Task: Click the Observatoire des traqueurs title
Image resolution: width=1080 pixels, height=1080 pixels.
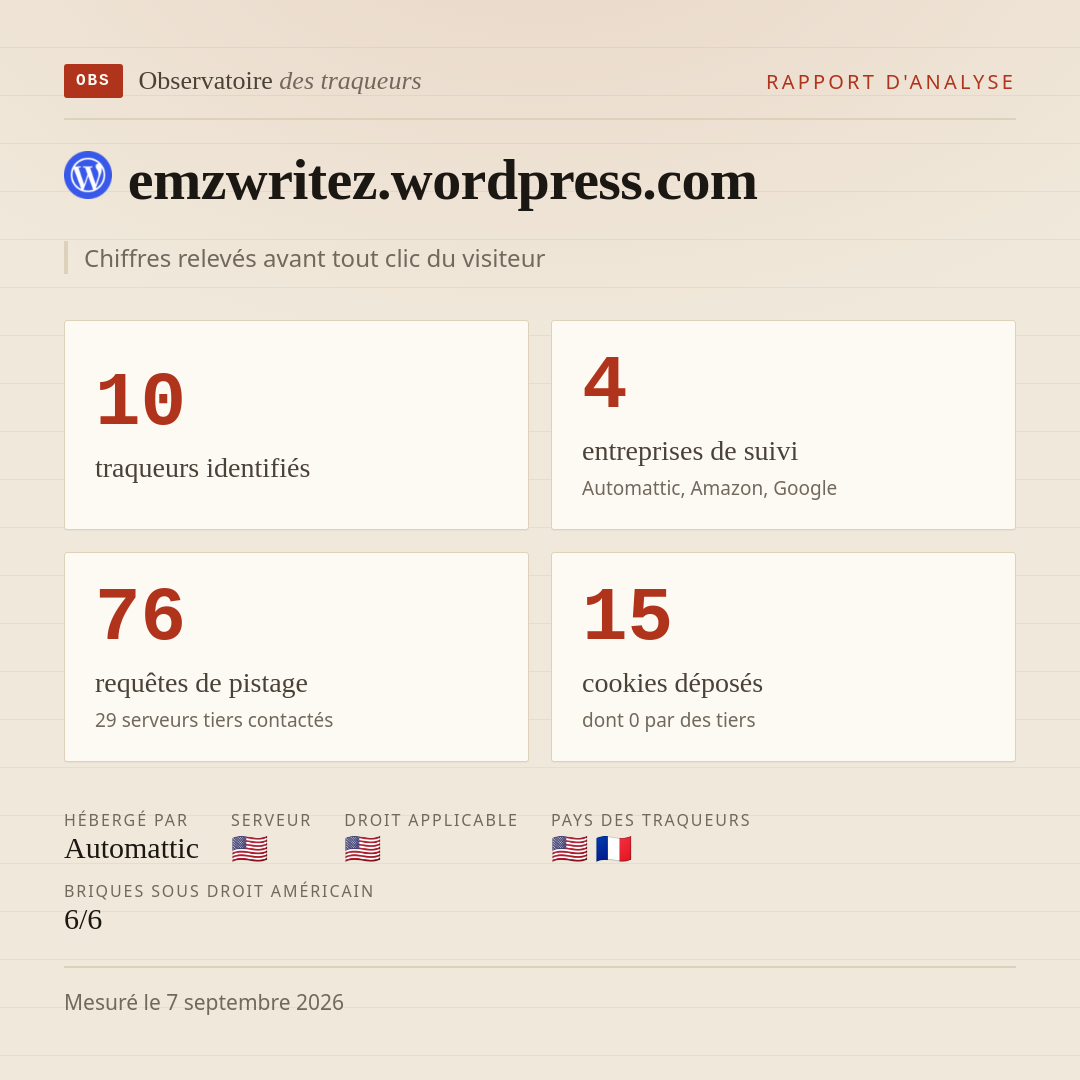Action: tap(280, 81)
